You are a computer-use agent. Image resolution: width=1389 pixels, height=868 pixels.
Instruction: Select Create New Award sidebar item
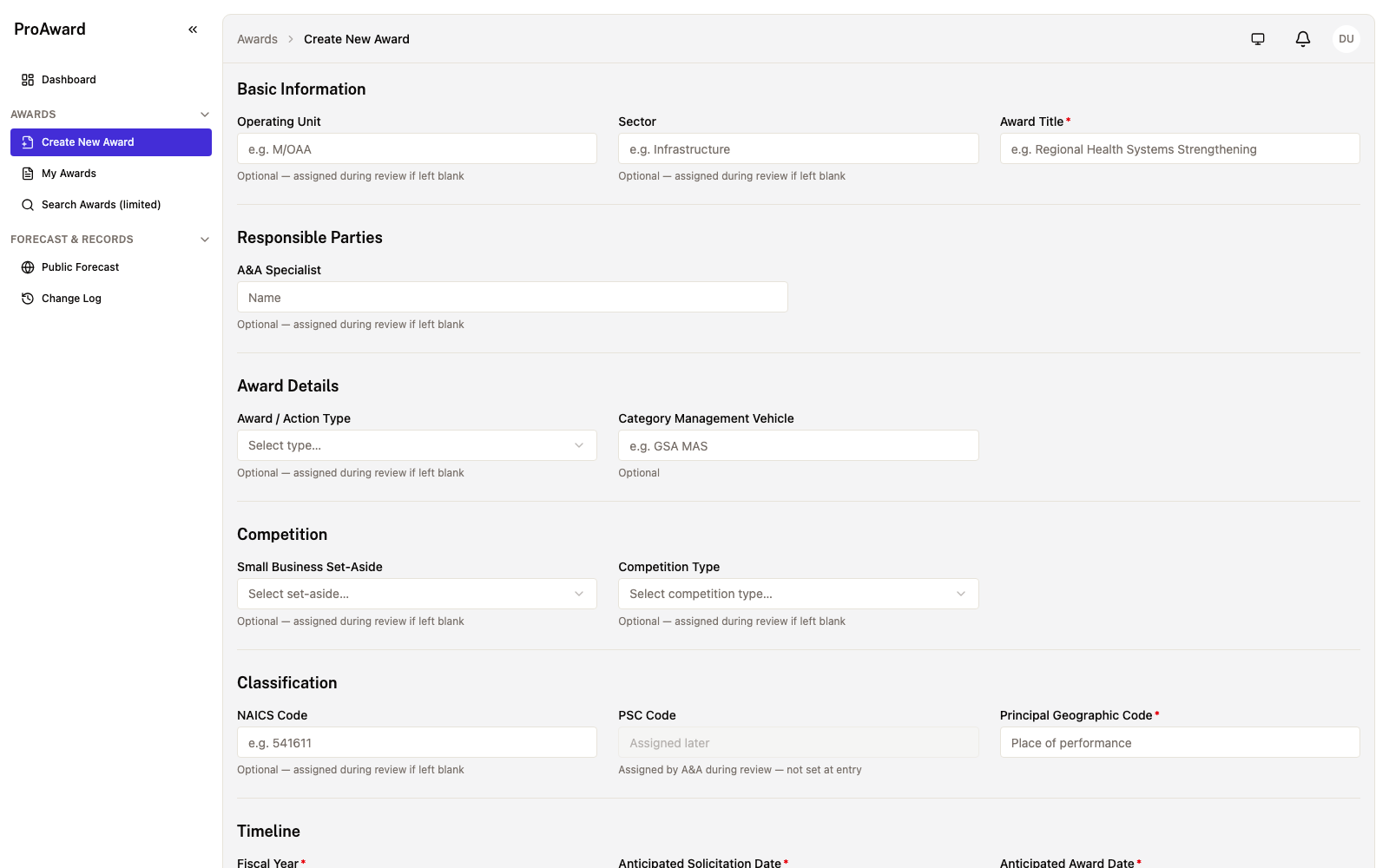[x=111, y=142]
